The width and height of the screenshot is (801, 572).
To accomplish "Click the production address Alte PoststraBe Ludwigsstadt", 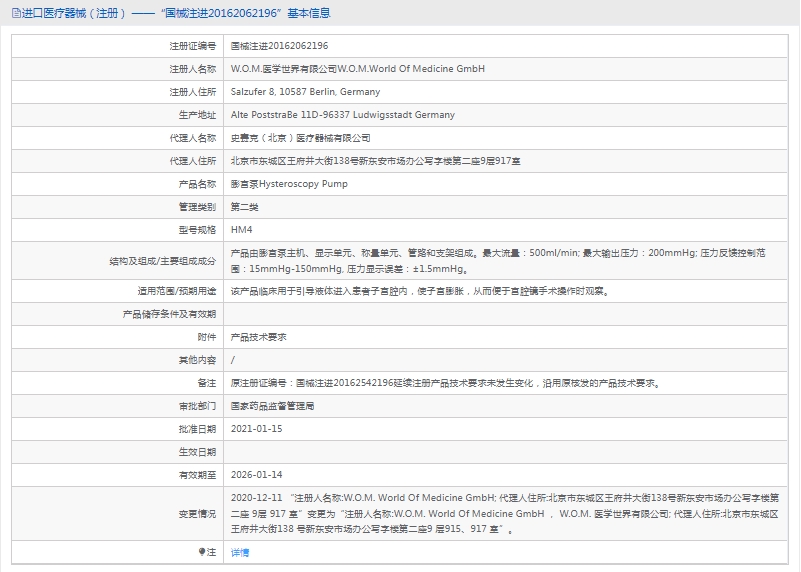I will coord(342,115).
